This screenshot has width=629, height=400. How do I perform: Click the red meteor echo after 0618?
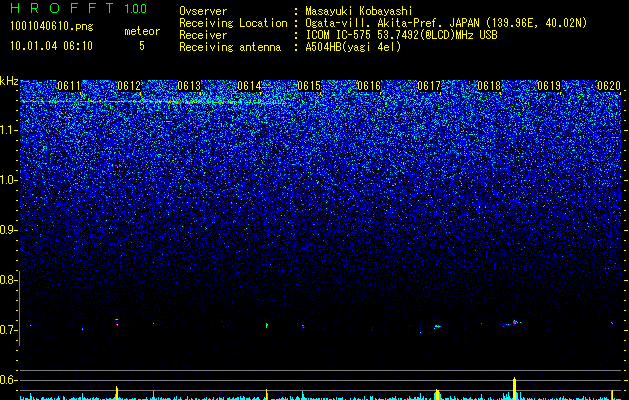click(x=515, y=322)
